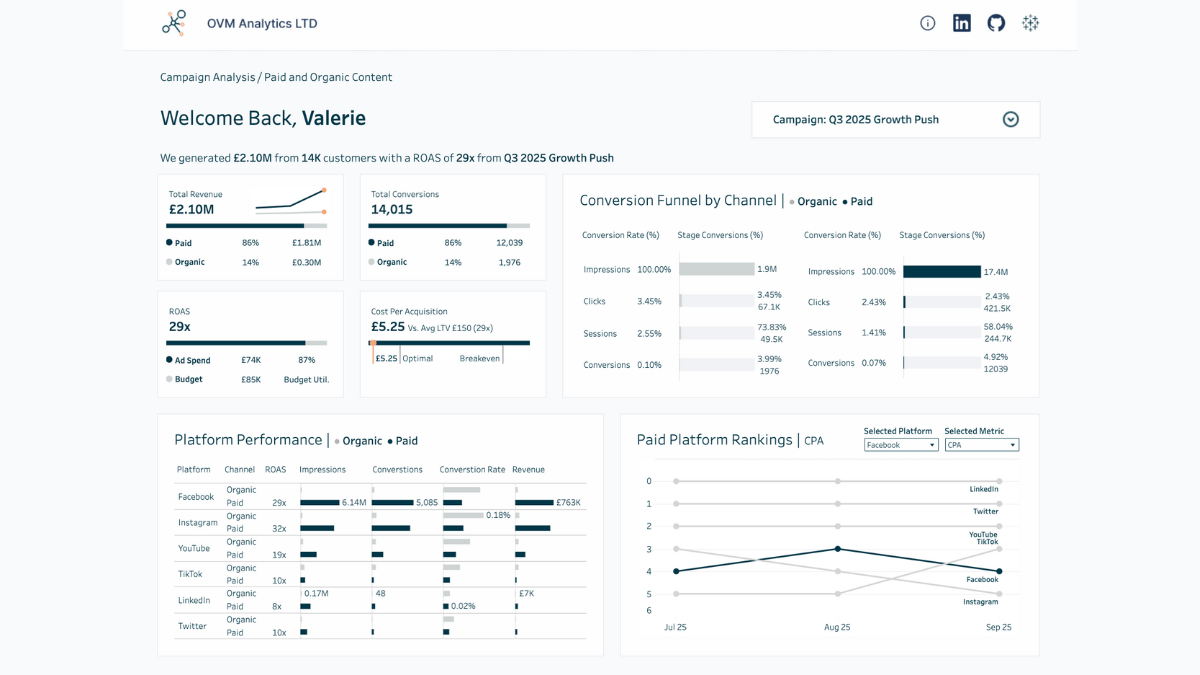Viewport: 1200px width, 675px height.
Task: Toggle the Paid legend dot in Conversion Funnel
Action: 846,201
